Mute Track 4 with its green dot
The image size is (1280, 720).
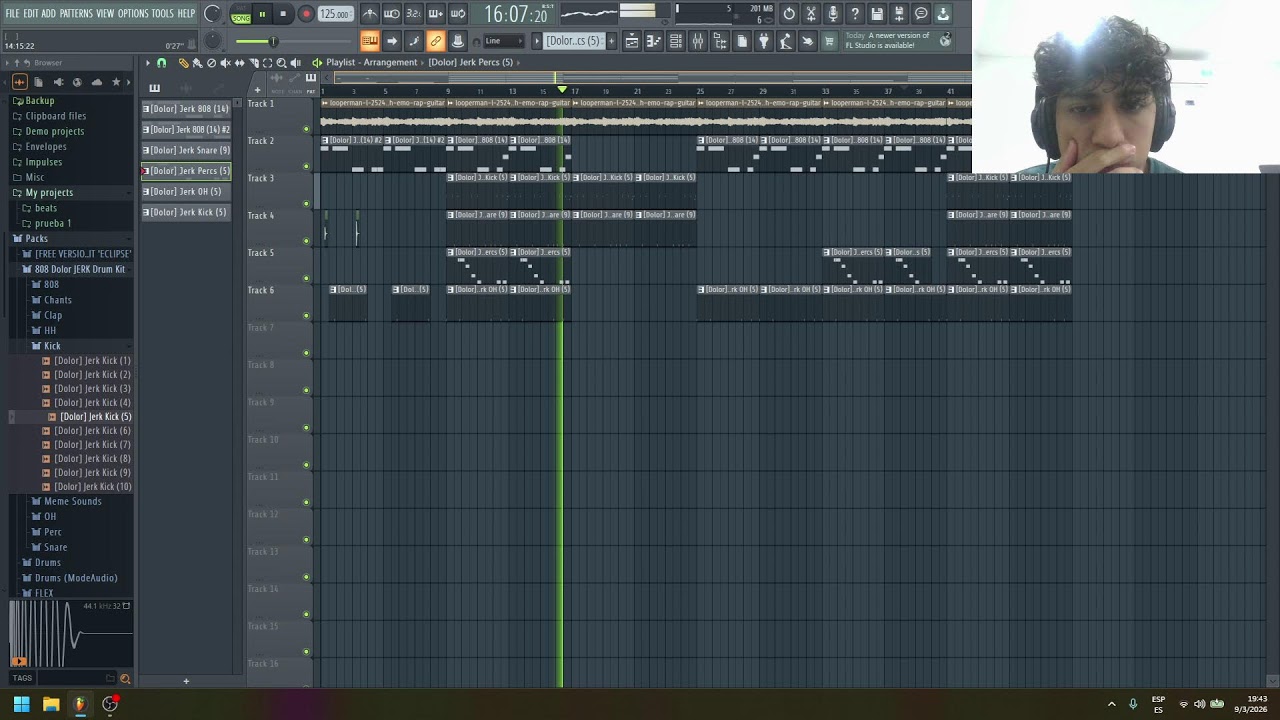pyautogui.click(x=306, y=240)
